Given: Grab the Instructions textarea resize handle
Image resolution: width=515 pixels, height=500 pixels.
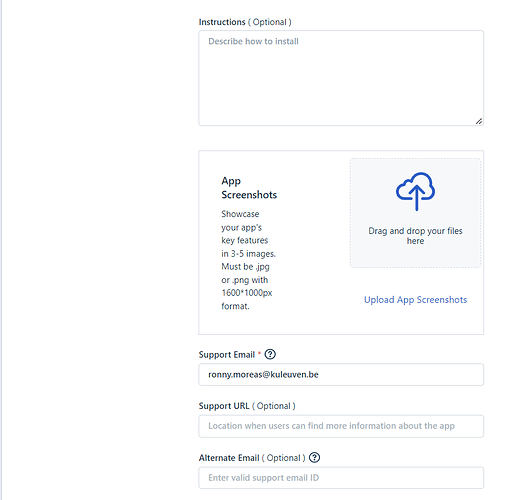Looking at the screenshot, I should (479, 121).
